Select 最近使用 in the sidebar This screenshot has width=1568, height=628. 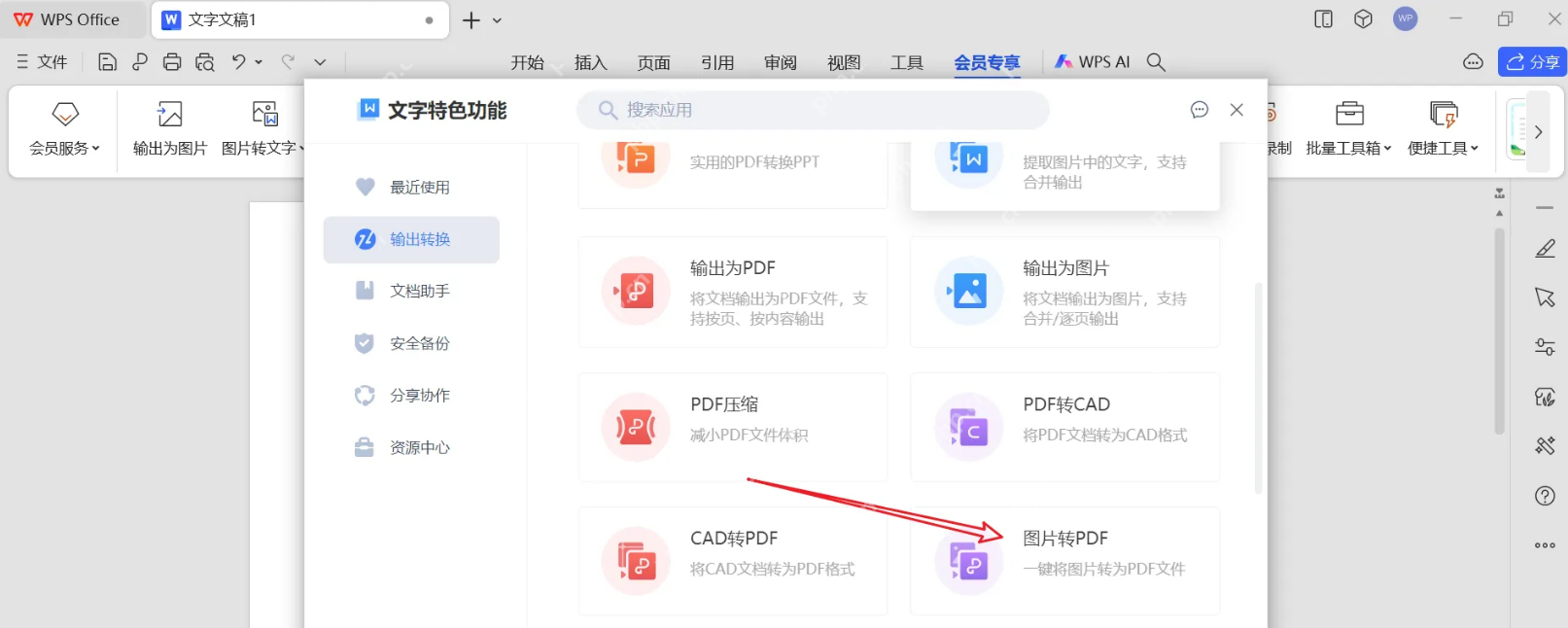tap(411, 188)
